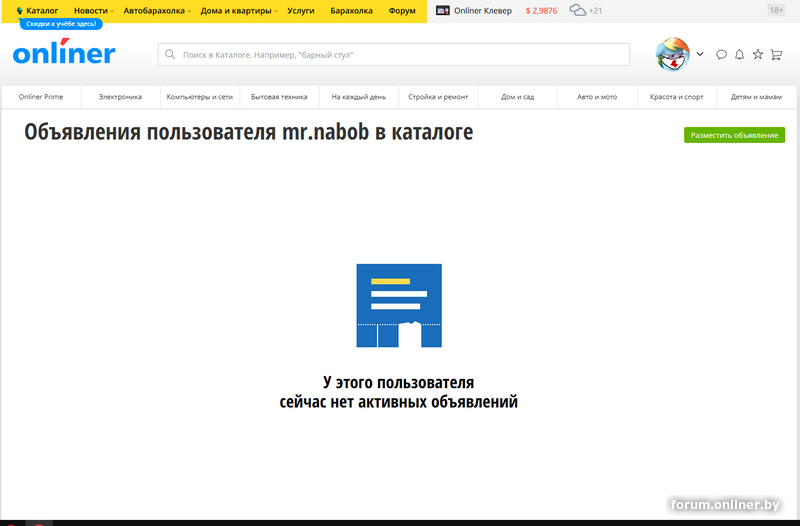Open the shopping cart icon
This screenshot has height=526, width=800.
[x=776, y=54]
